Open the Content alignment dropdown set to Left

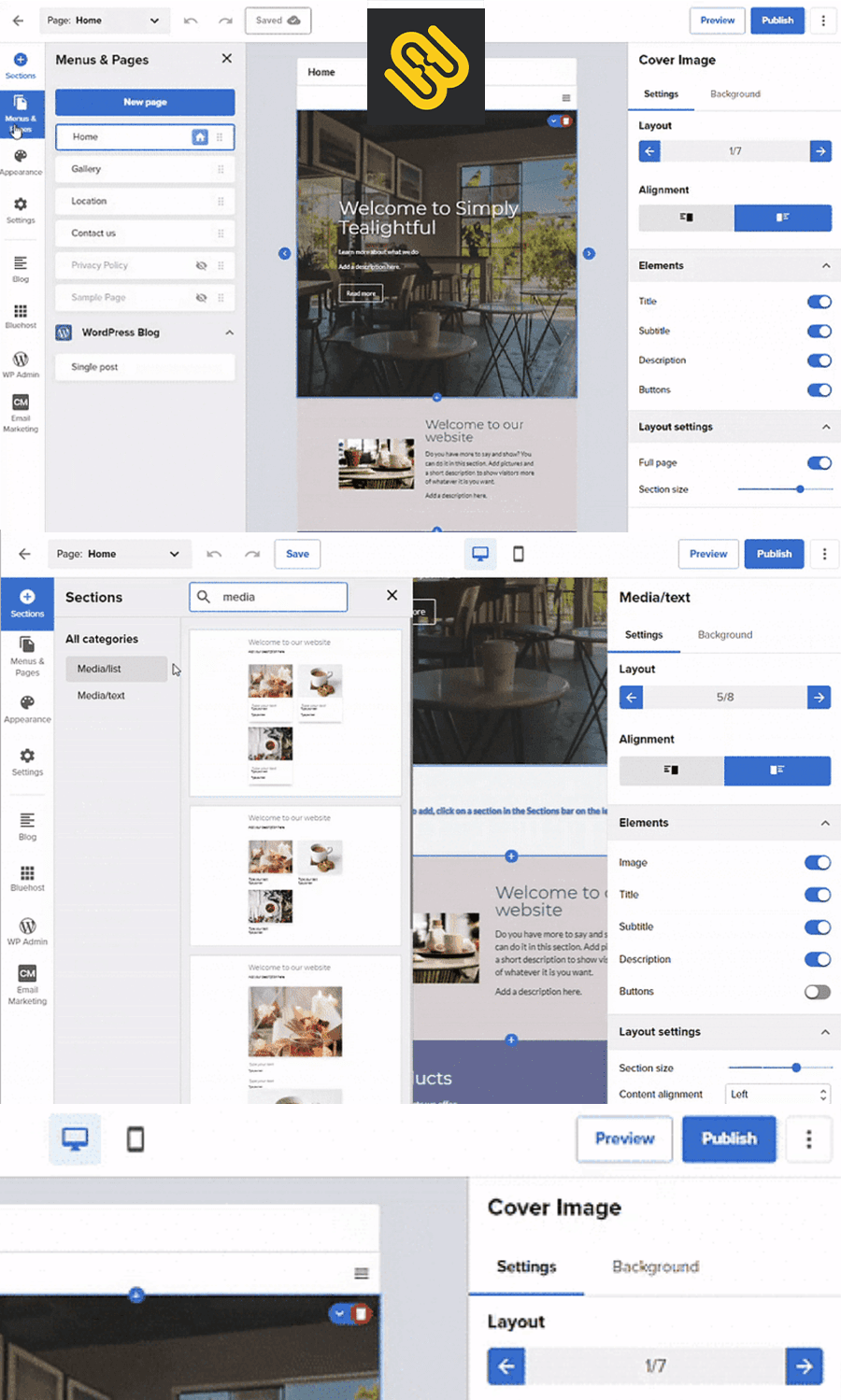click(x=777, y=1093)
